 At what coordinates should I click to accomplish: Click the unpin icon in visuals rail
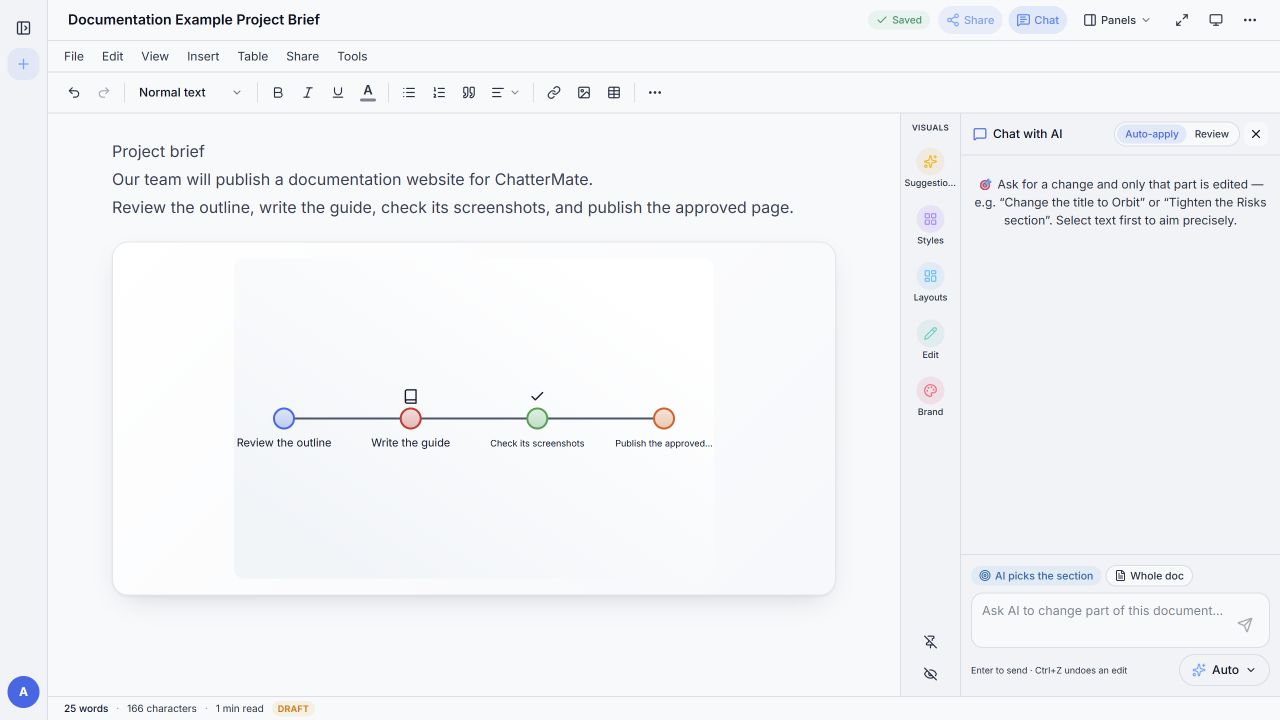point(930,642)
